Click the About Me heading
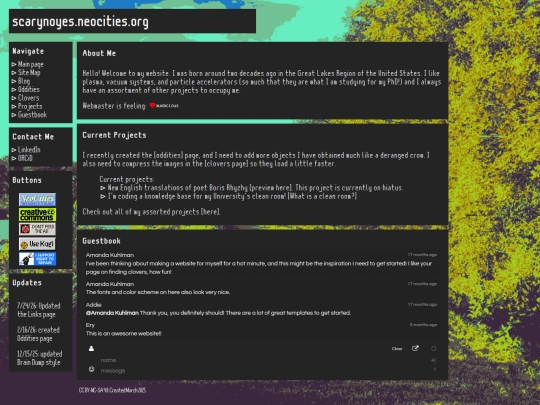The height and width of the screenshot is (405, 540). click(x=99, y=53)
